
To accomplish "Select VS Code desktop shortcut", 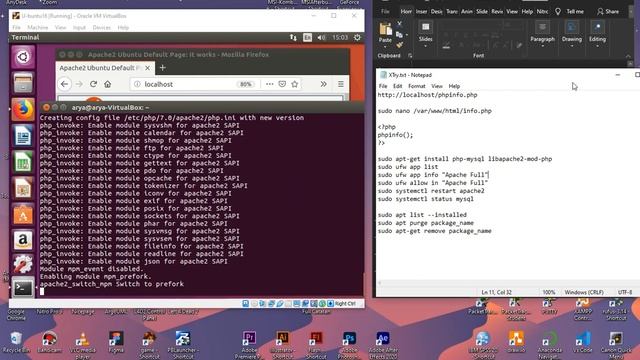I will pos(582,342).
